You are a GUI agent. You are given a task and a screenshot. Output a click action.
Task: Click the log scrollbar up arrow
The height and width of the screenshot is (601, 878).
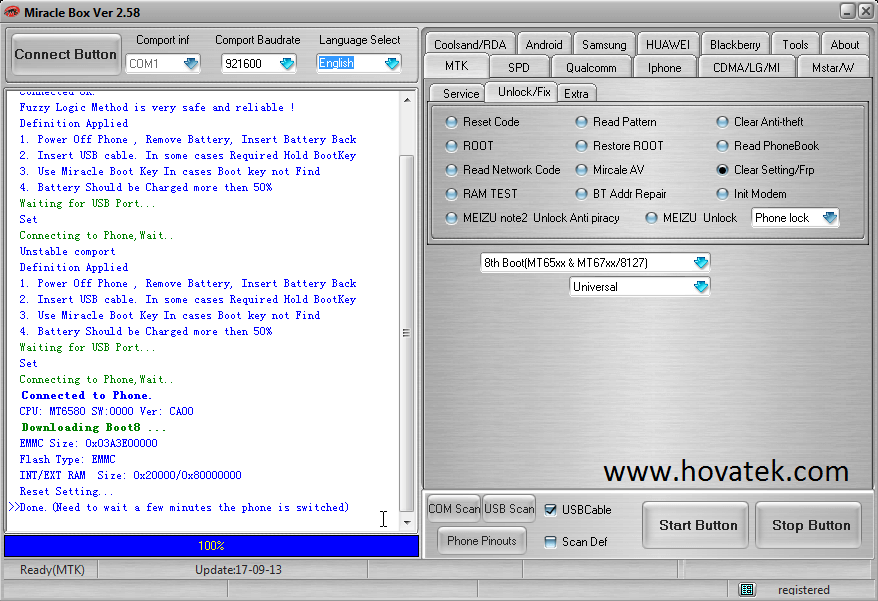point(407,100)
